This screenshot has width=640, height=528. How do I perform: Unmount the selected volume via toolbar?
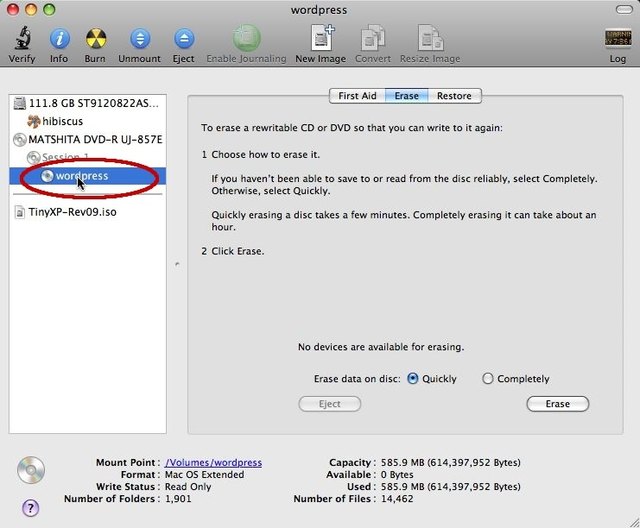pos(140,39)
